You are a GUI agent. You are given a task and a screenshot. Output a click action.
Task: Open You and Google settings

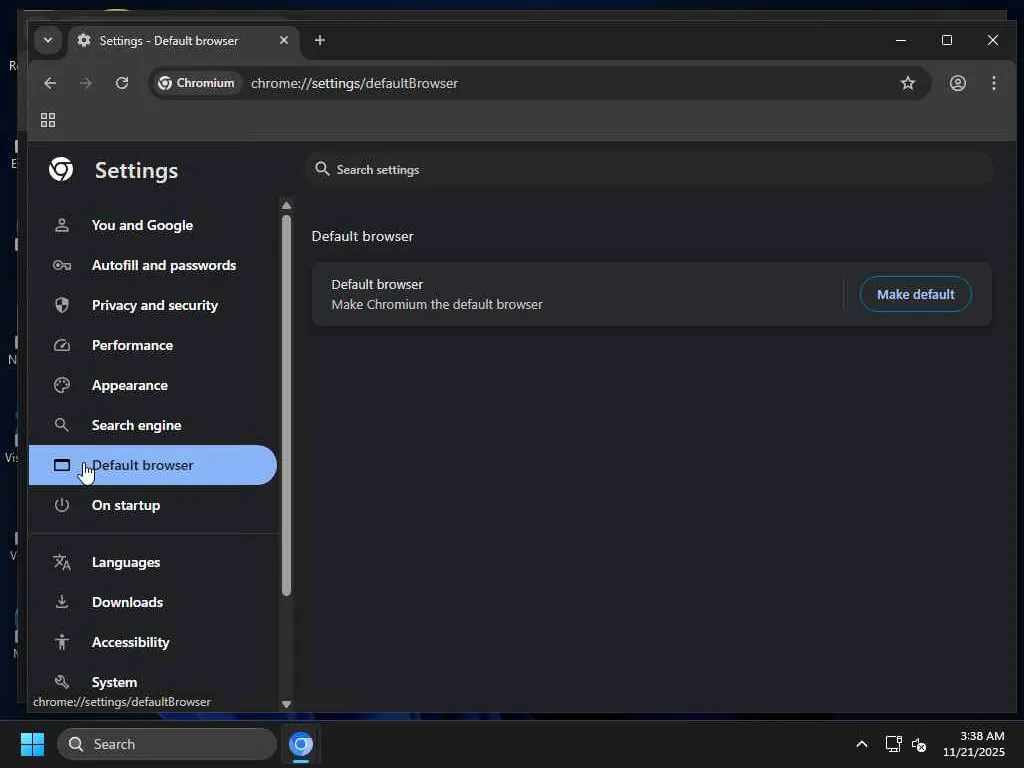(153, 225)
